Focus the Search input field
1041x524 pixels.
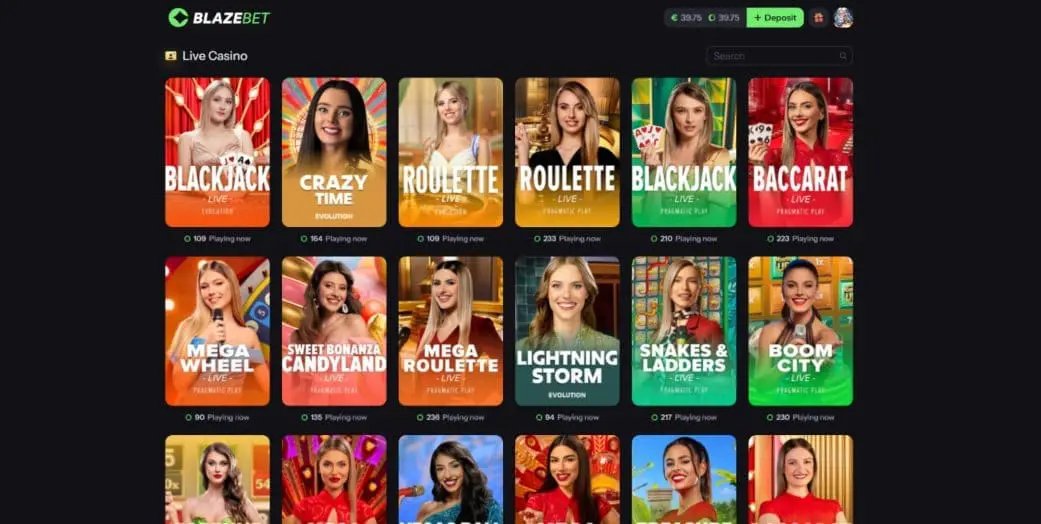779,56
